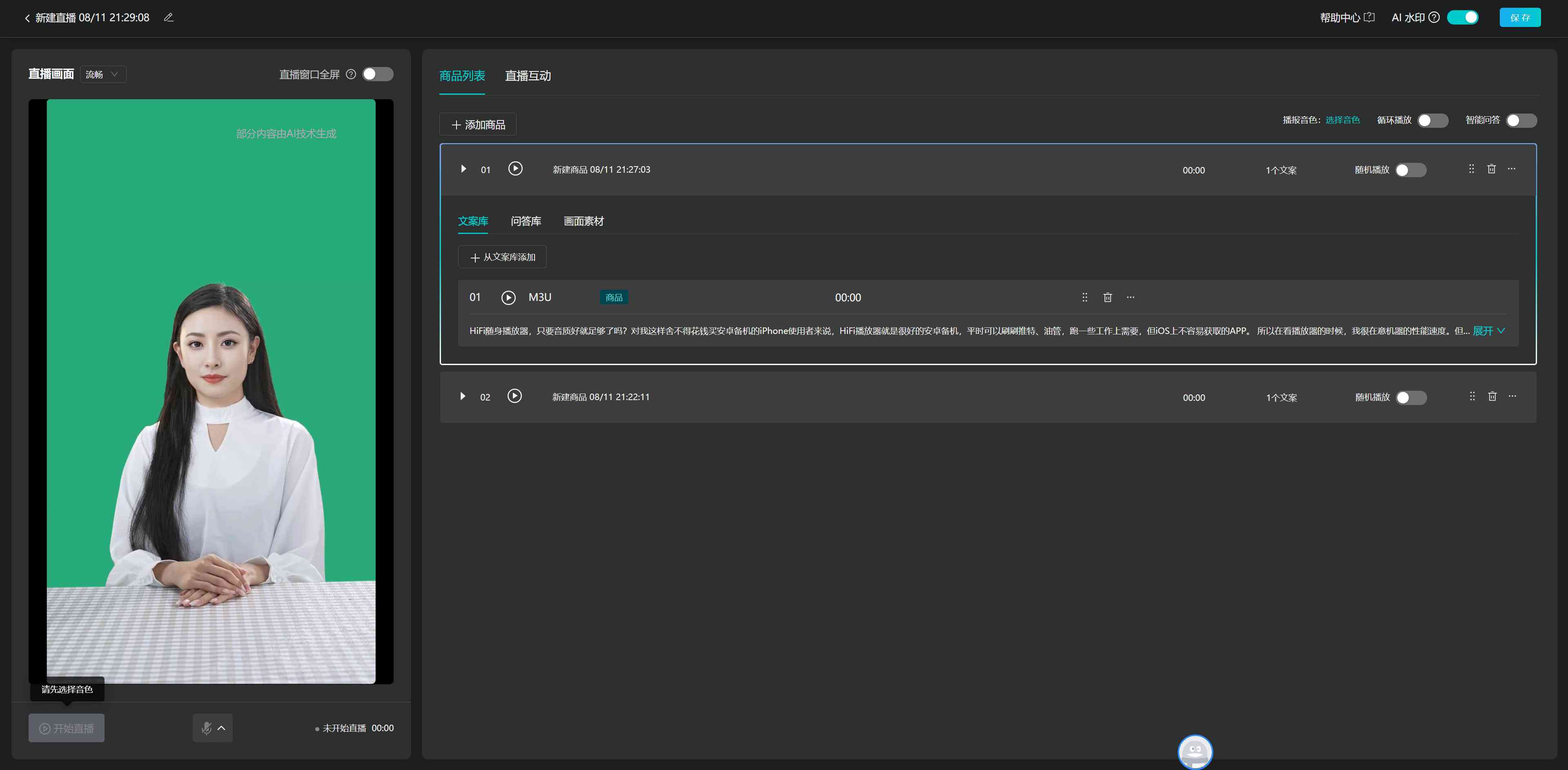
Task: Click the delete icon for product 01
Action: tap(1492, 168)
